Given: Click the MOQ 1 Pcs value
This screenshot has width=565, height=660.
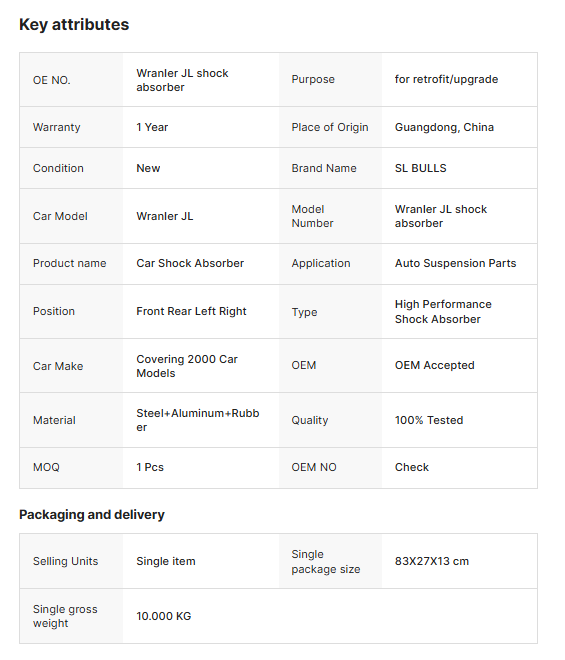Looking at the screenshot, I should click(150, 467).
